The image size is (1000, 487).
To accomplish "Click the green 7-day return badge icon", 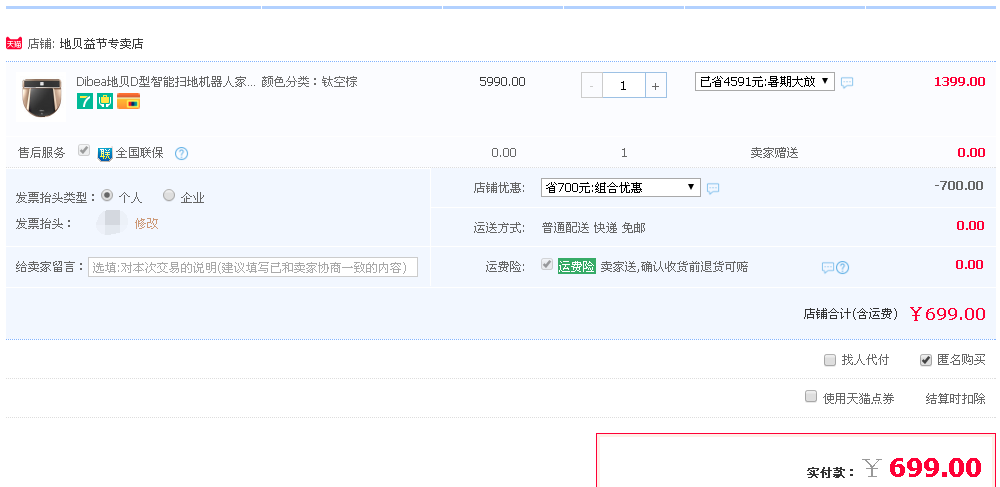I will pos(85,101).
